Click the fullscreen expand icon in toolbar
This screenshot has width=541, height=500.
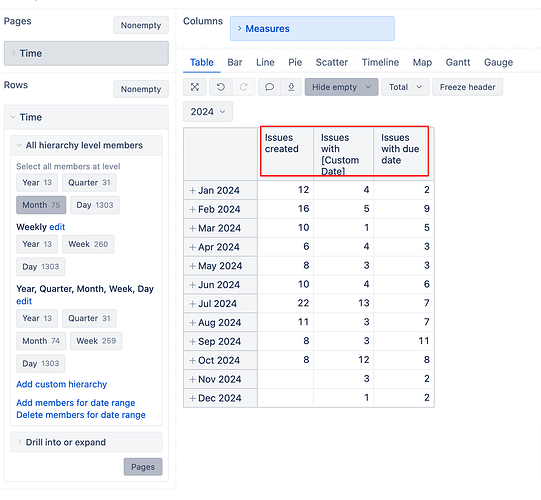click(195, 87)
